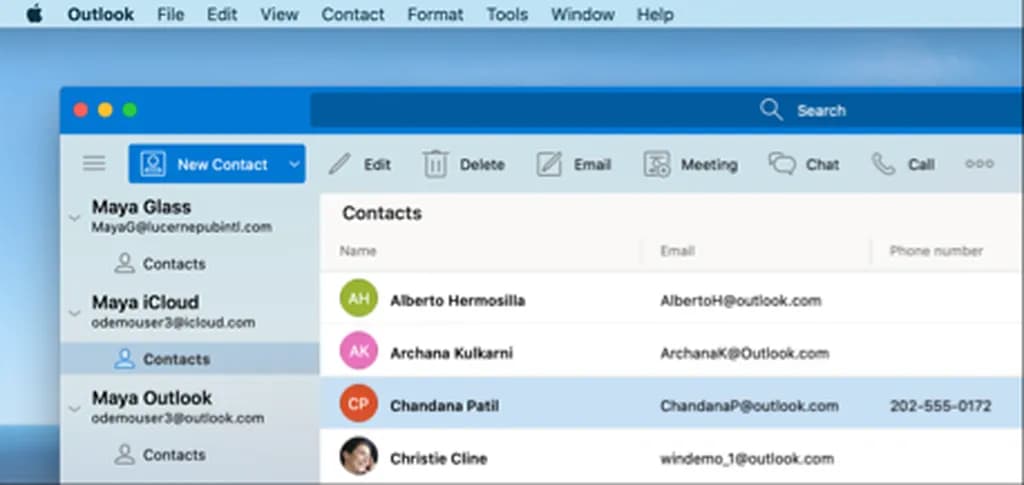Screen dimensions: 1024x485
Task: Schedule a meeting with the Meeting icon
Action: click(656, 164)
